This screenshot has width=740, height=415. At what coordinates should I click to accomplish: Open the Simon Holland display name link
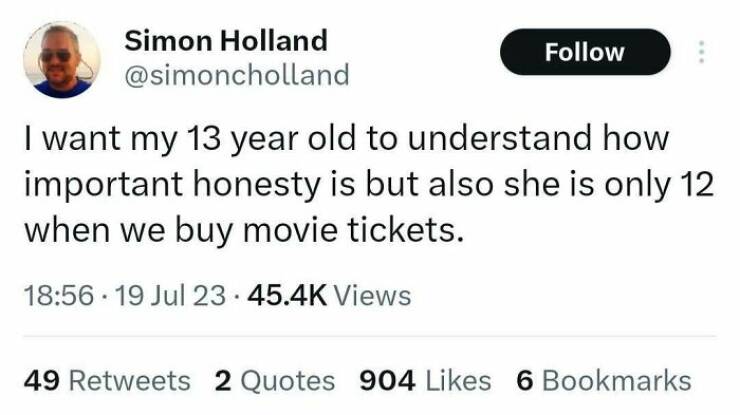tap(225, 41)
